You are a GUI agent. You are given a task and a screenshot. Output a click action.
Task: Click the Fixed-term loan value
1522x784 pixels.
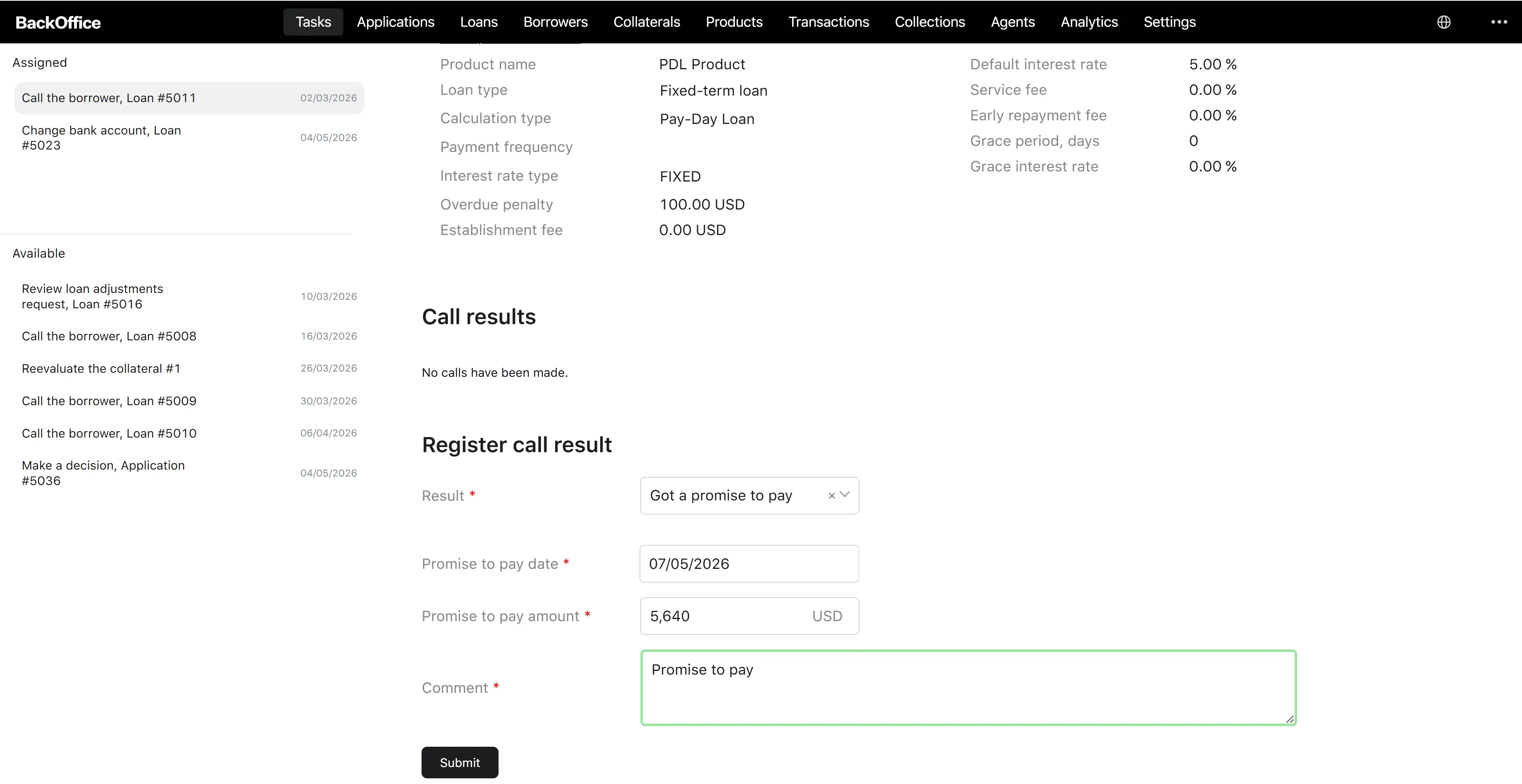point(713,91)
